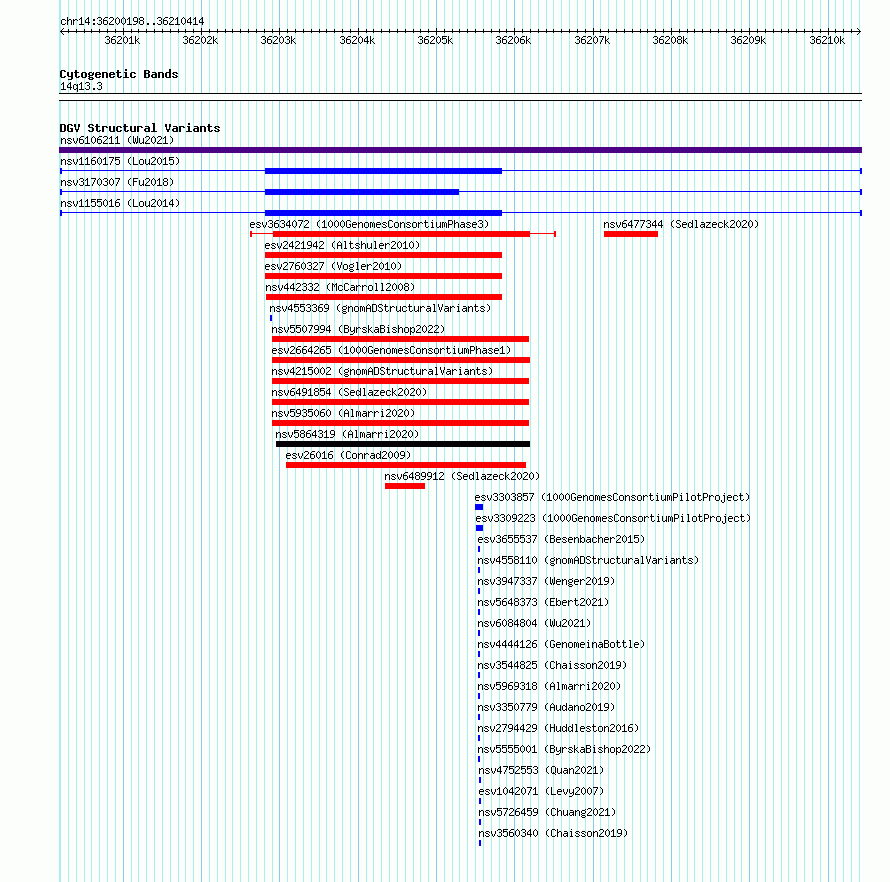This screenshot has width=890, height=882.
Task: Open nsv5507994 (ByrskaBishop2022) label
Action: (358, 329)
